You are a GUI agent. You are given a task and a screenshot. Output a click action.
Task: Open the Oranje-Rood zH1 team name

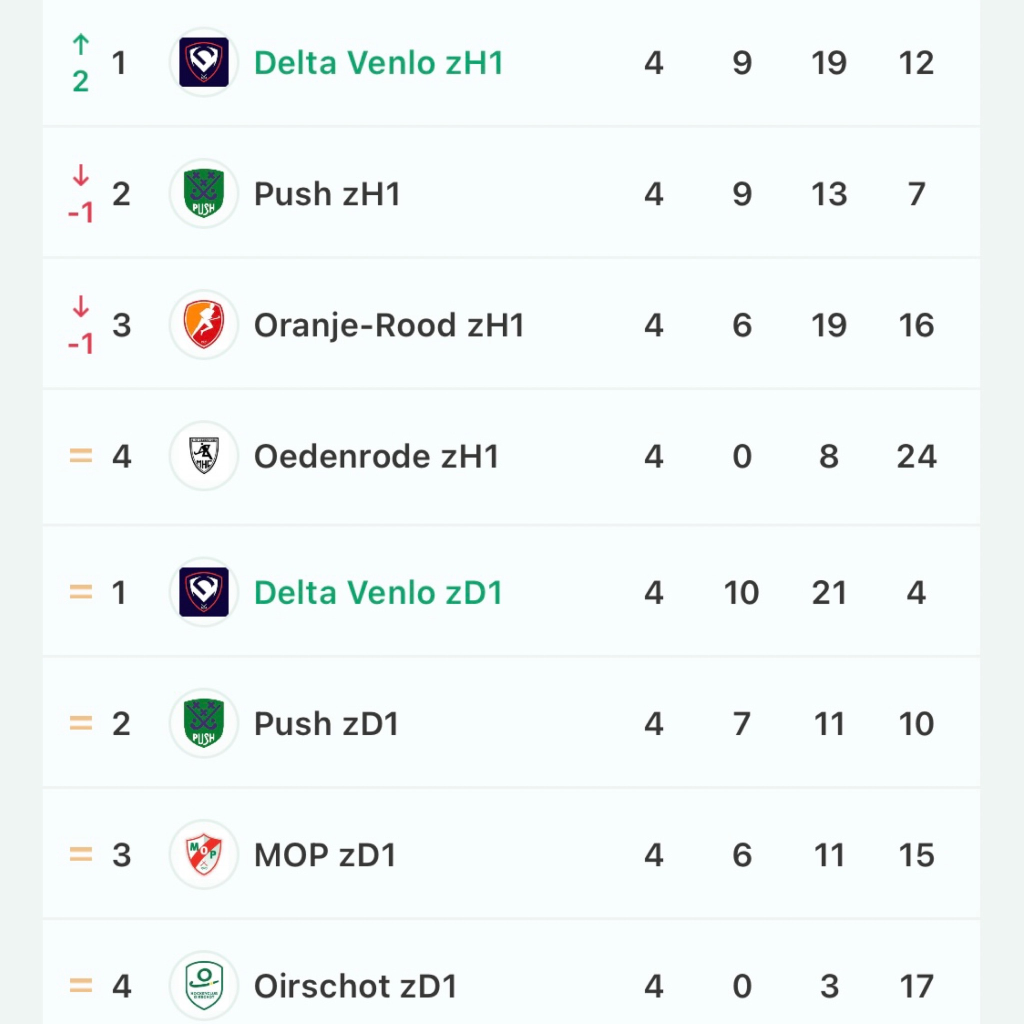click(x=389, y=325)
